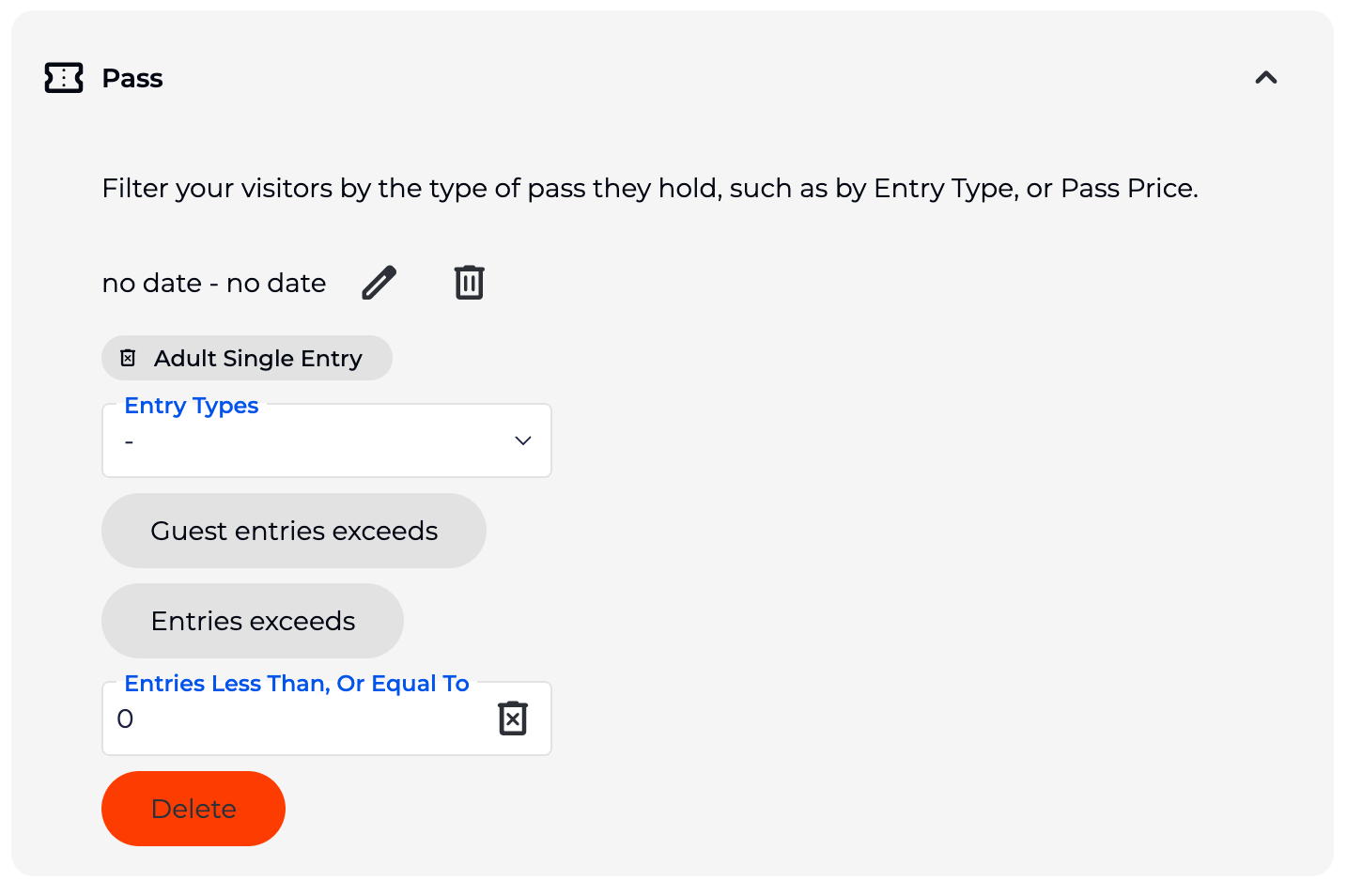Click the Entry Types field label
1347x896 pixels.
tap(192, 406)
